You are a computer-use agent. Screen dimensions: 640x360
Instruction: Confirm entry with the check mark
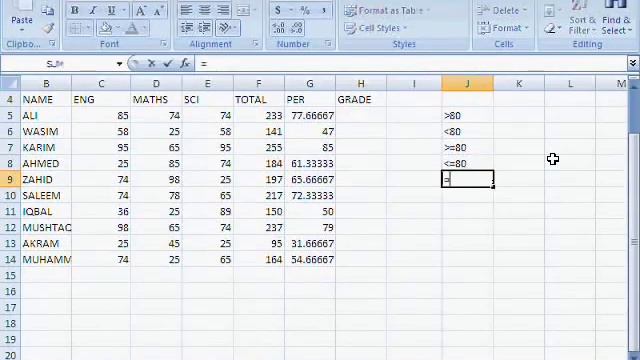[x=168, y=63]
